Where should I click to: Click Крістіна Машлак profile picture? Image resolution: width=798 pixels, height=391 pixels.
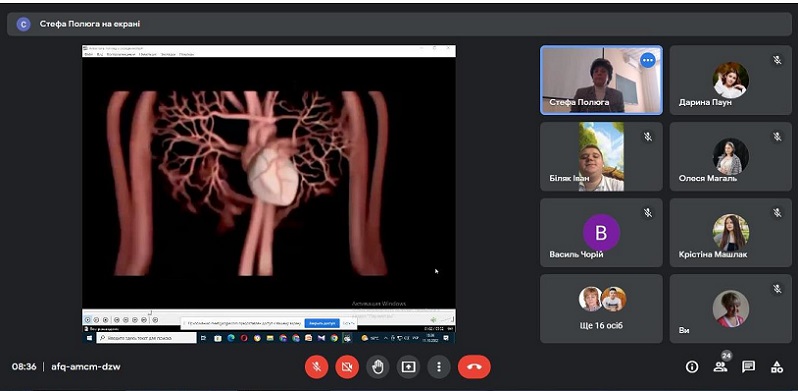pyautogui.click(x=730, y=232)
